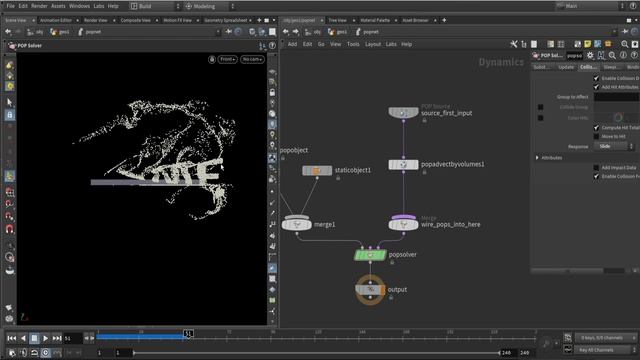Open the Collisions parameter tab
This screenshot has height=360, width=640.
588,67
